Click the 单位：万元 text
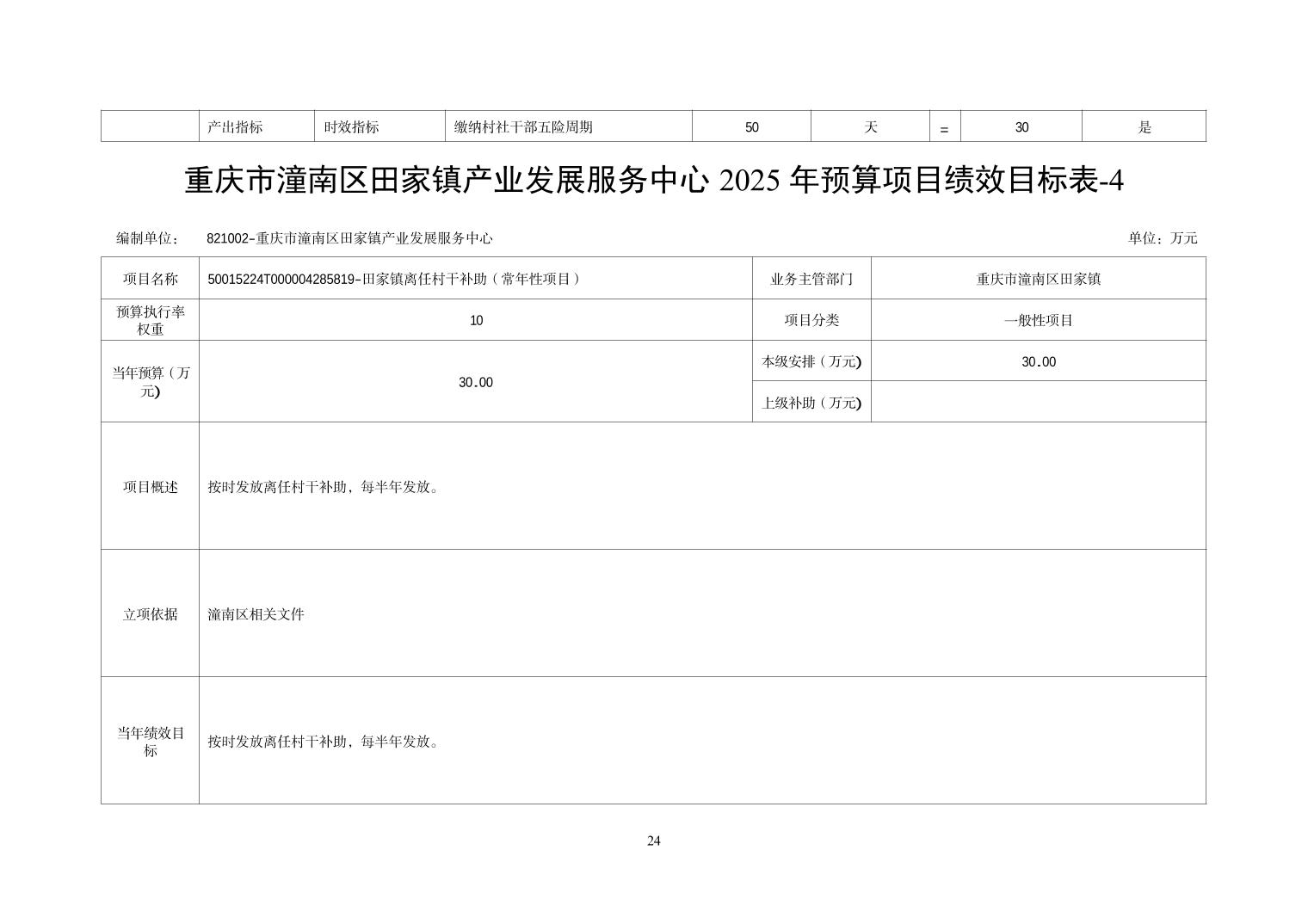 tap(1162, 238)
